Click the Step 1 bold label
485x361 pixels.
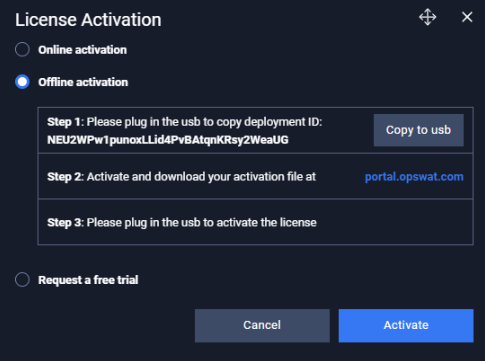click(64, 122)
